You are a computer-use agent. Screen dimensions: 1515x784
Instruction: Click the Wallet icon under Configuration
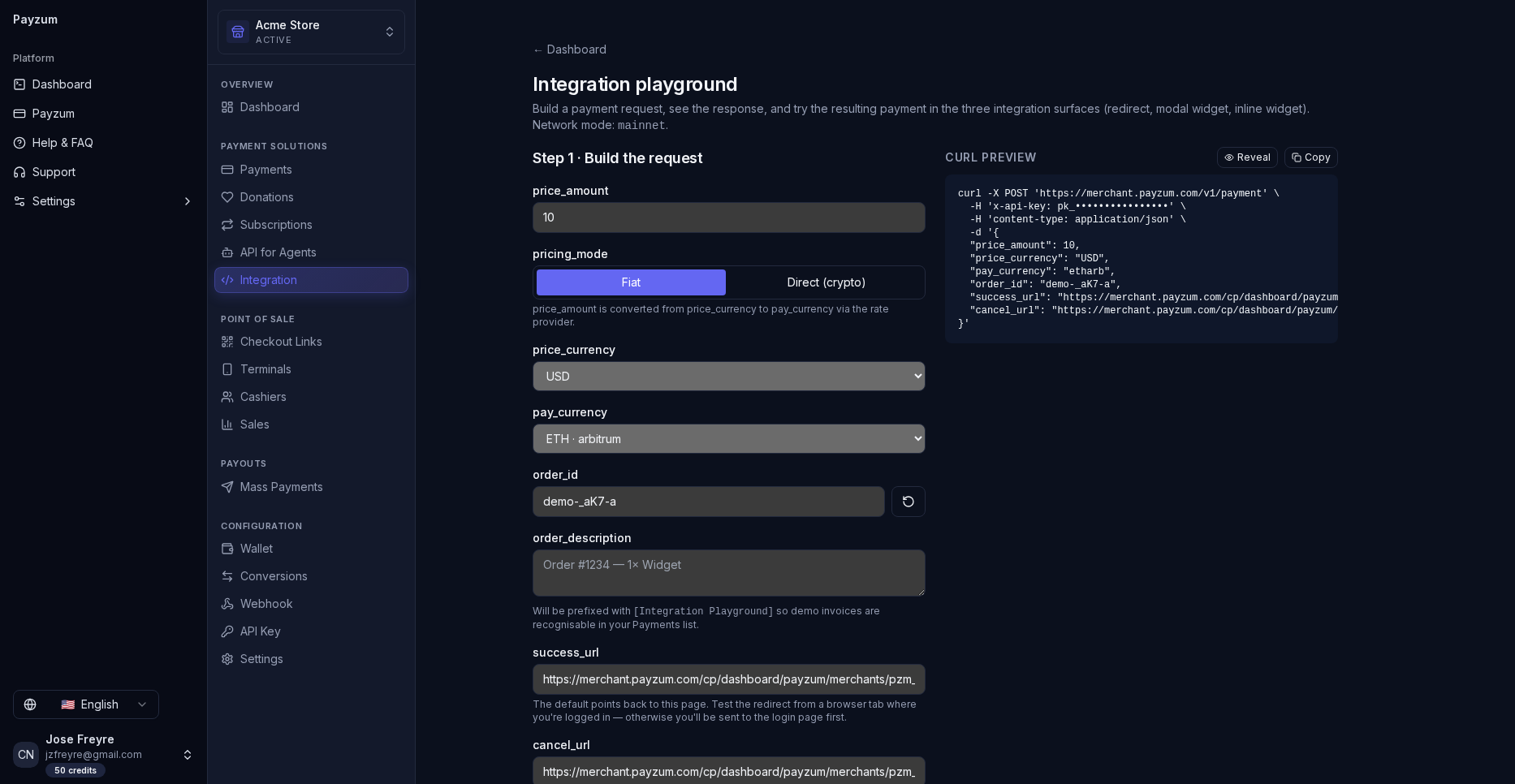(227, 549)
